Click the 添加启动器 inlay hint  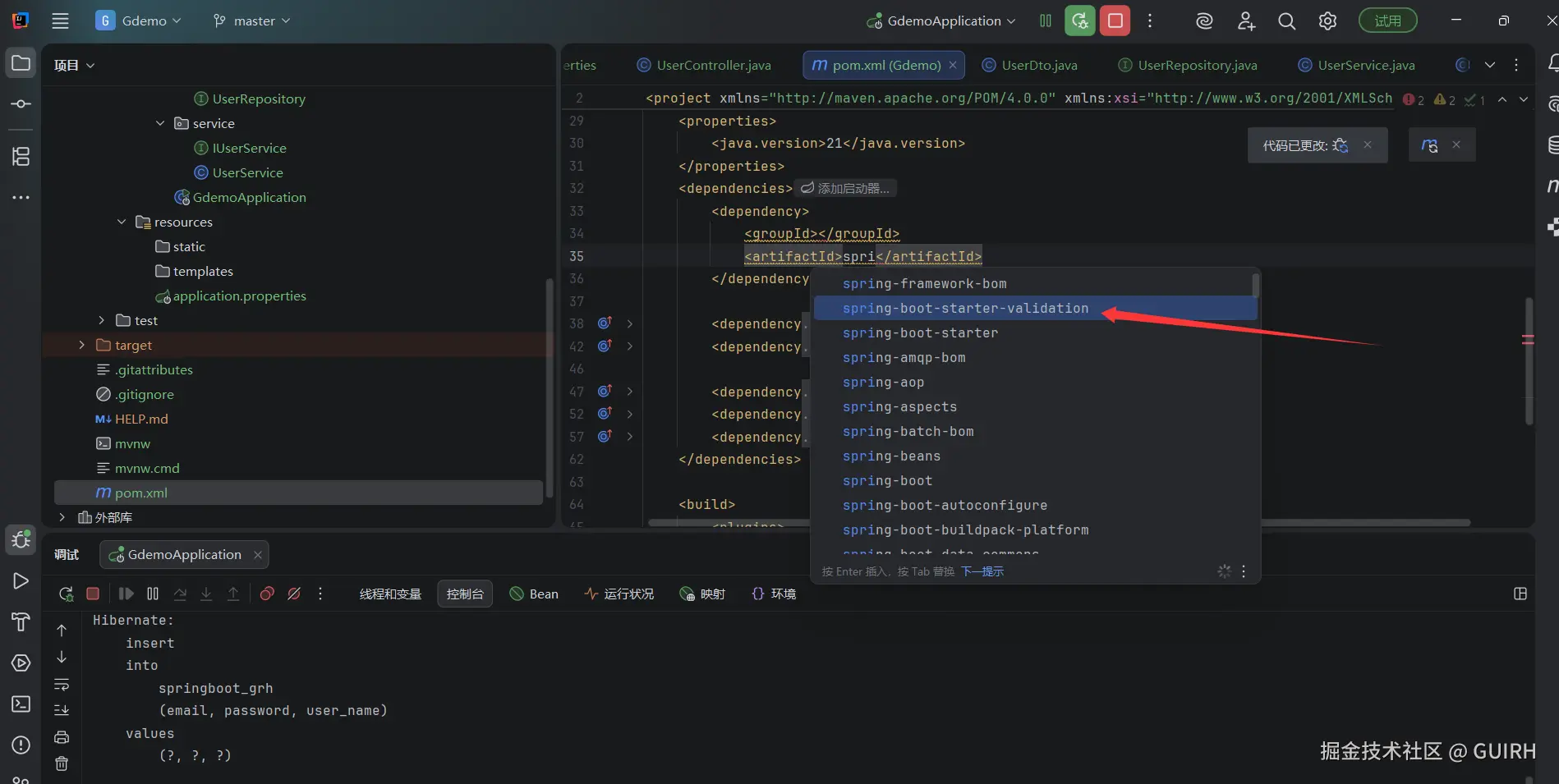pos(845,188)
